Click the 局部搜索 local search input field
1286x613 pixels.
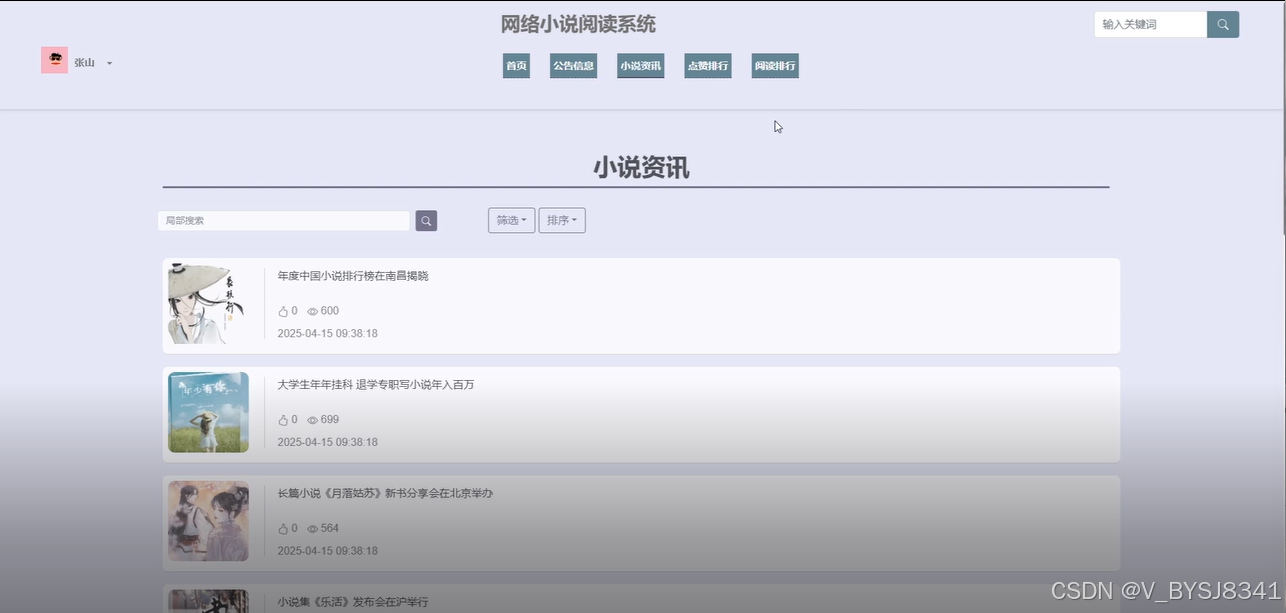[x=284, y=220]
